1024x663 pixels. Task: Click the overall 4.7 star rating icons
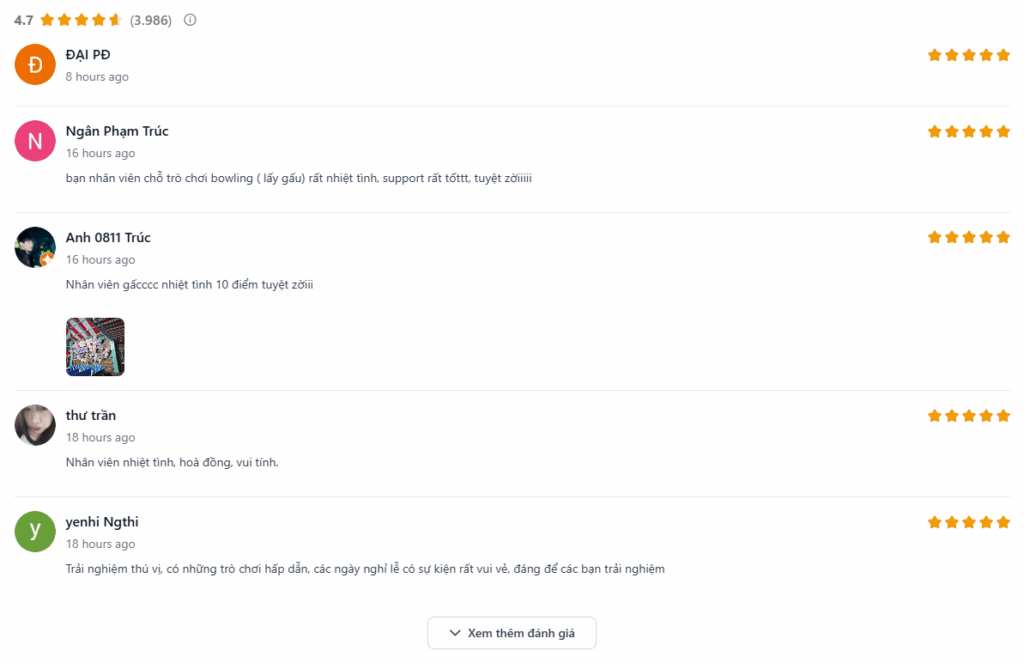click(81, 20)
